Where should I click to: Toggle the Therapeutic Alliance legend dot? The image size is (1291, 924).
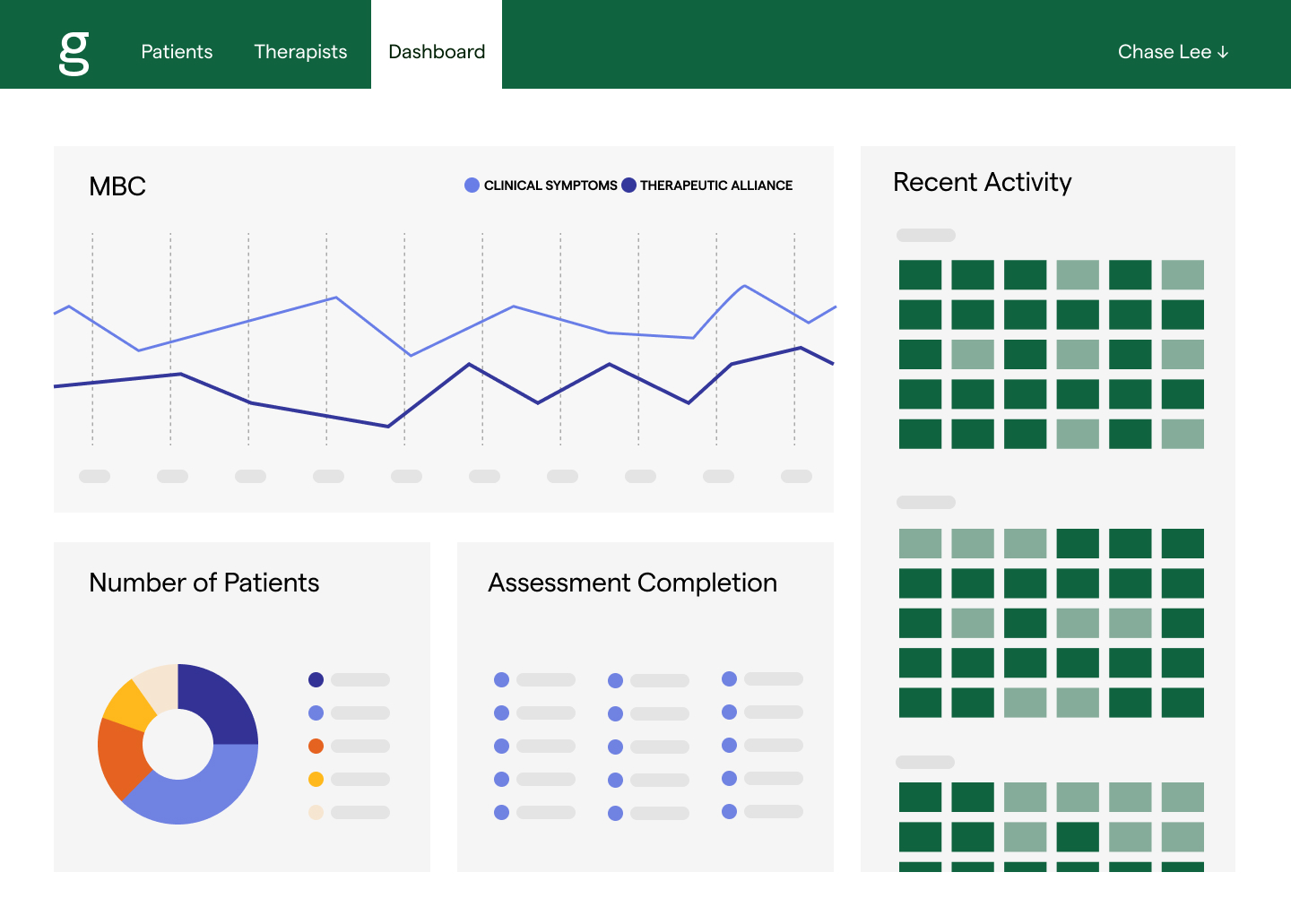628,186
